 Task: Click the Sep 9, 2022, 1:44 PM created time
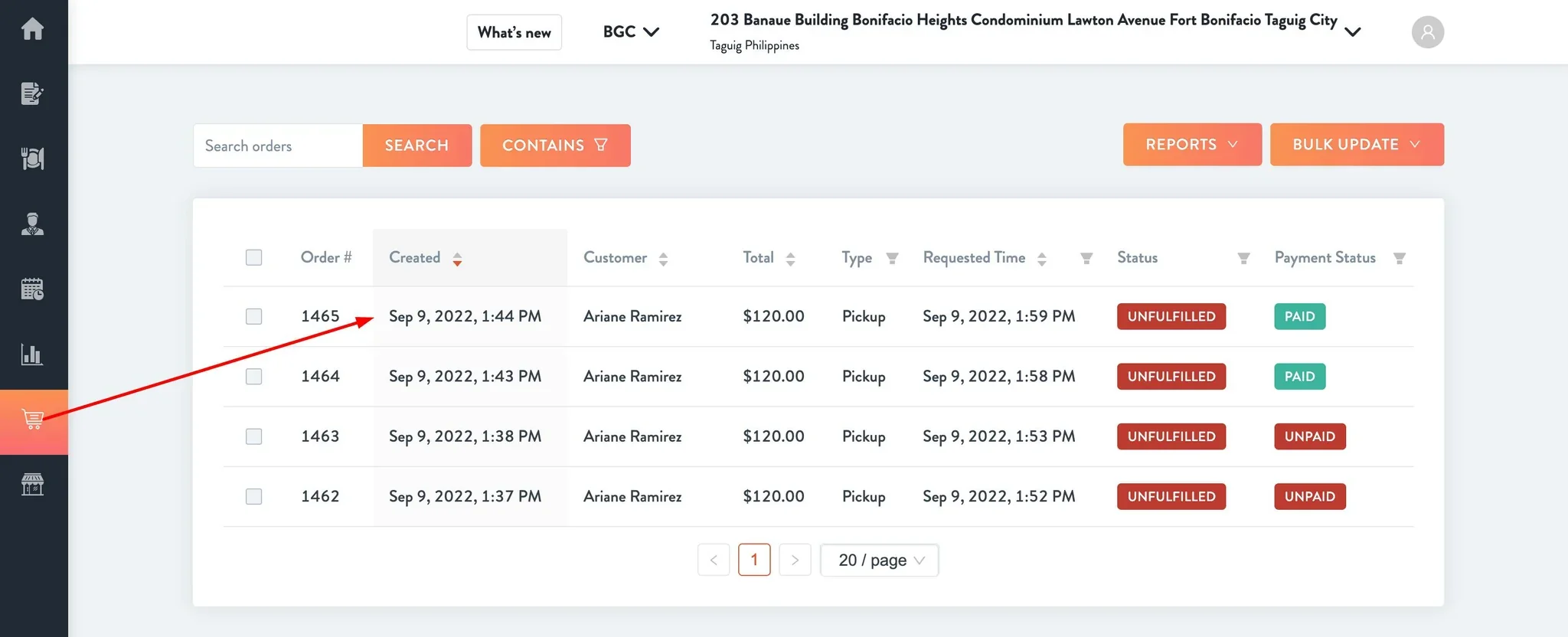tap(465, 316)
